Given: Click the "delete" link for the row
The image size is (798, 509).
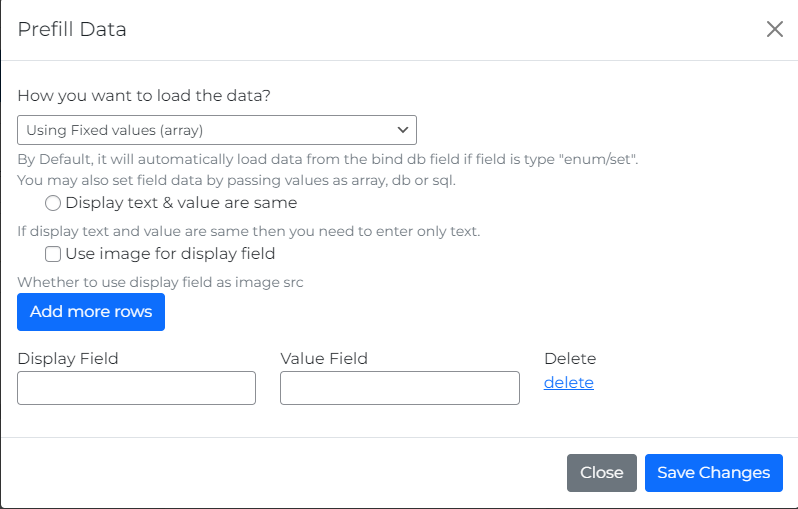Looking at the screenshot, I should click(x=569, y=382).
